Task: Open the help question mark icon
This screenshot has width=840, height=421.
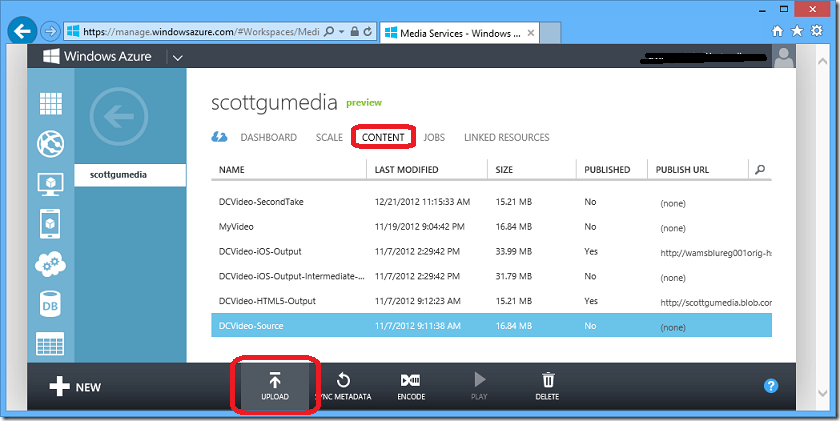Action: point(771,386)
